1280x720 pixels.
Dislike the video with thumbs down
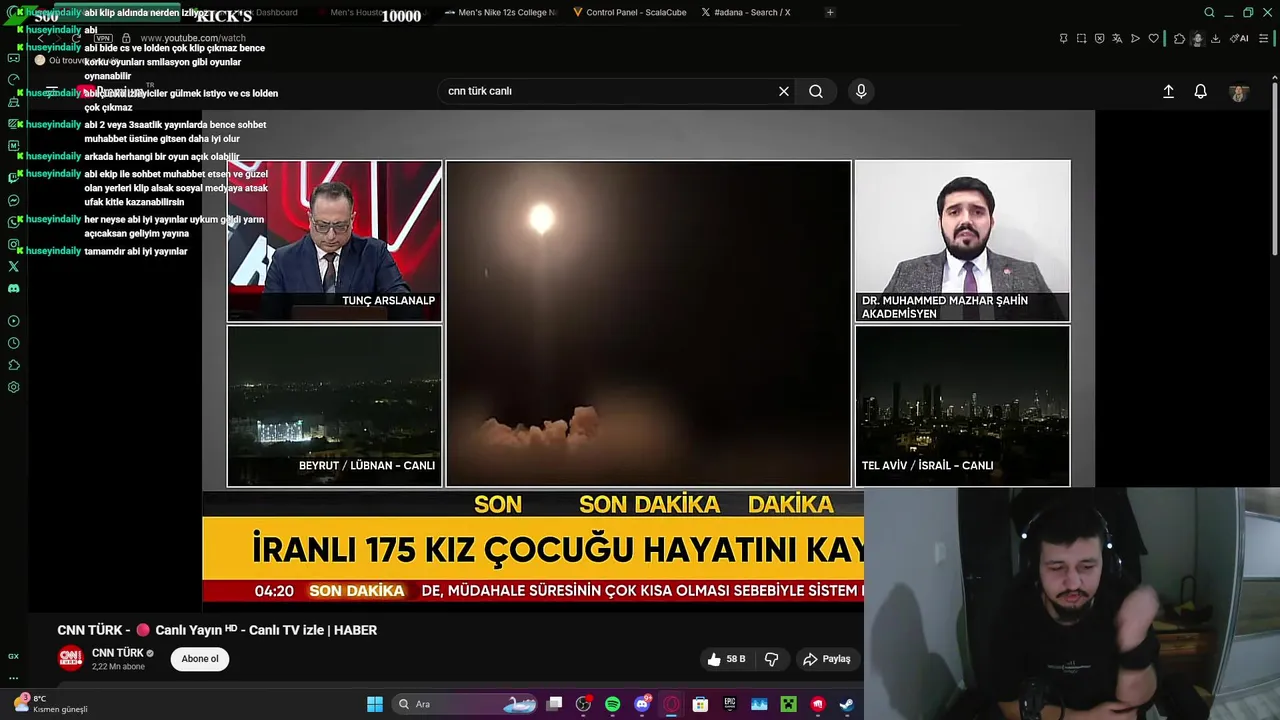click(x=771, y=659)
